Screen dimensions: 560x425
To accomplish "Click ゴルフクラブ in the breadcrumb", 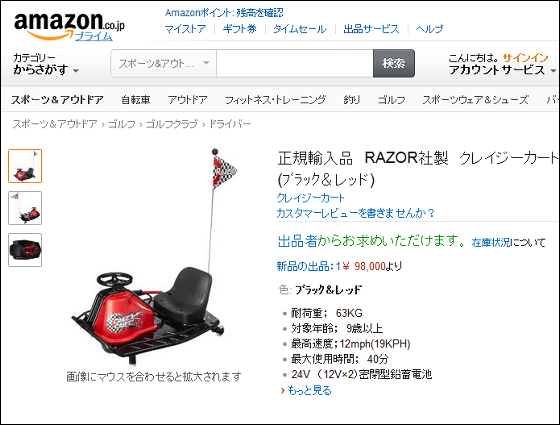I will 172,124.
